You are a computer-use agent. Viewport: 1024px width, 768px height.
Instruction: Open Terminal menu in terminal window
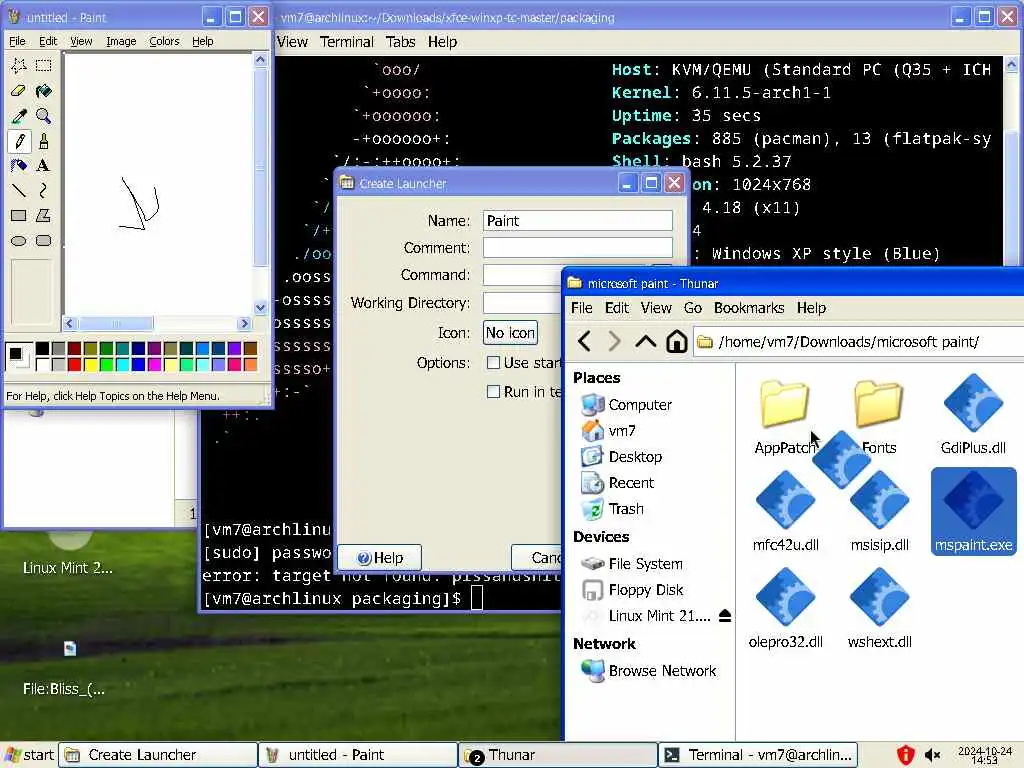[x=346, y=42]
